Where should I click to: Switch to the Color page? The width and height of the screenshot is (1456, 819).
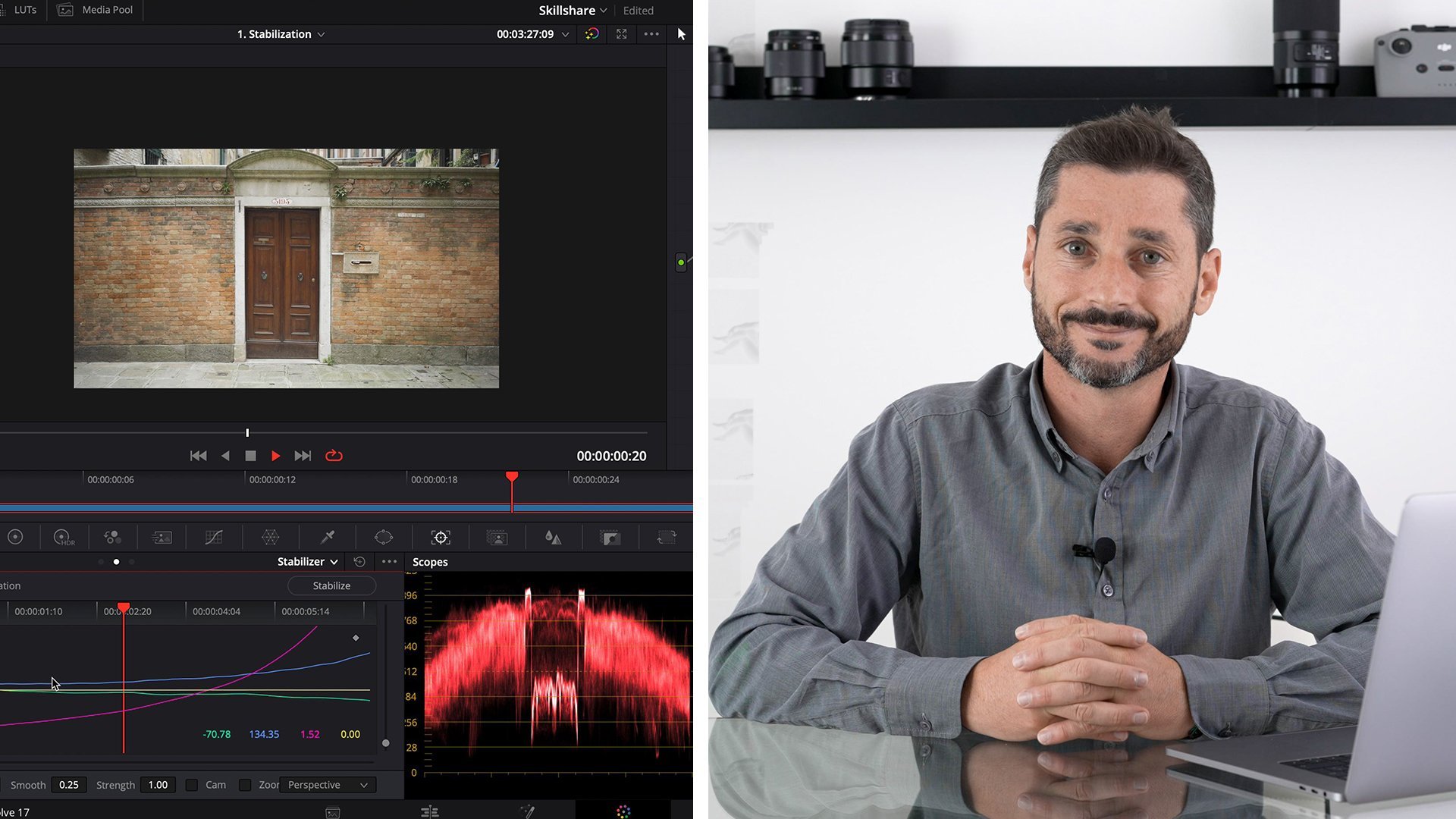(623, 811)
